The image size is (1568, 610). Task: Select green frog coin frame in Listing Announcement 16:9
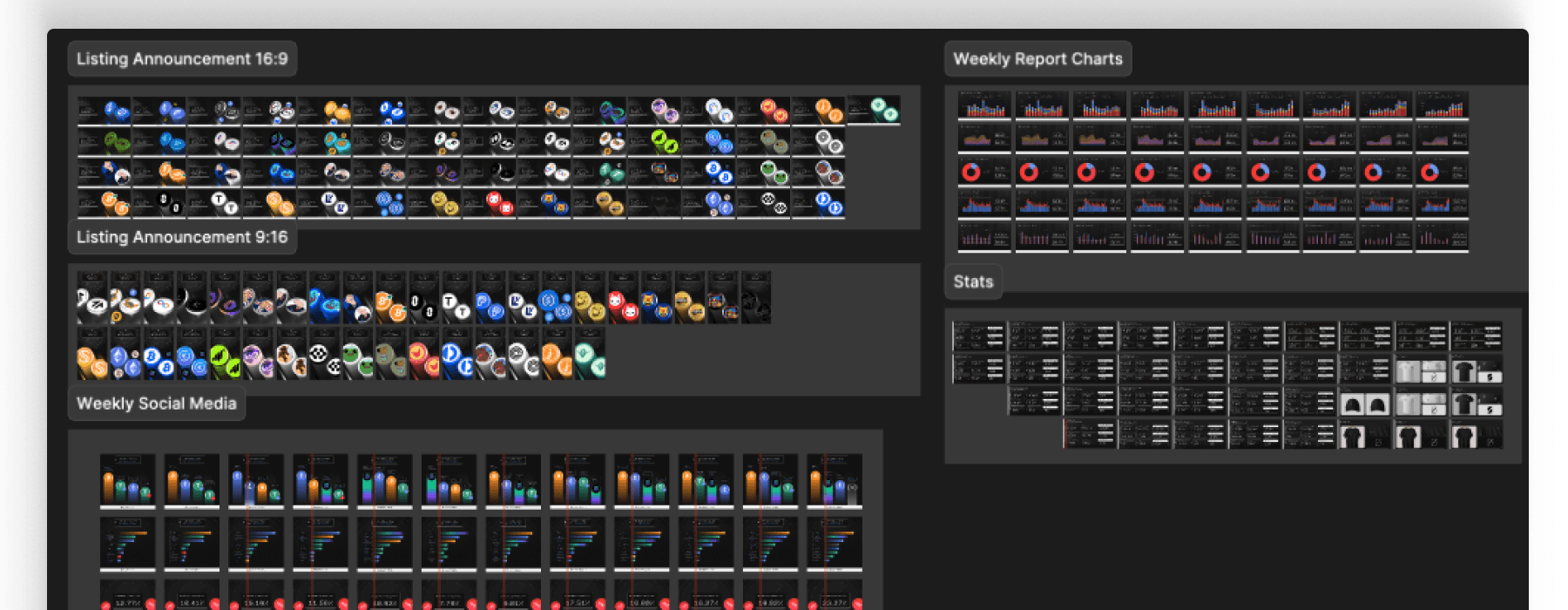(x=764, y=173)
